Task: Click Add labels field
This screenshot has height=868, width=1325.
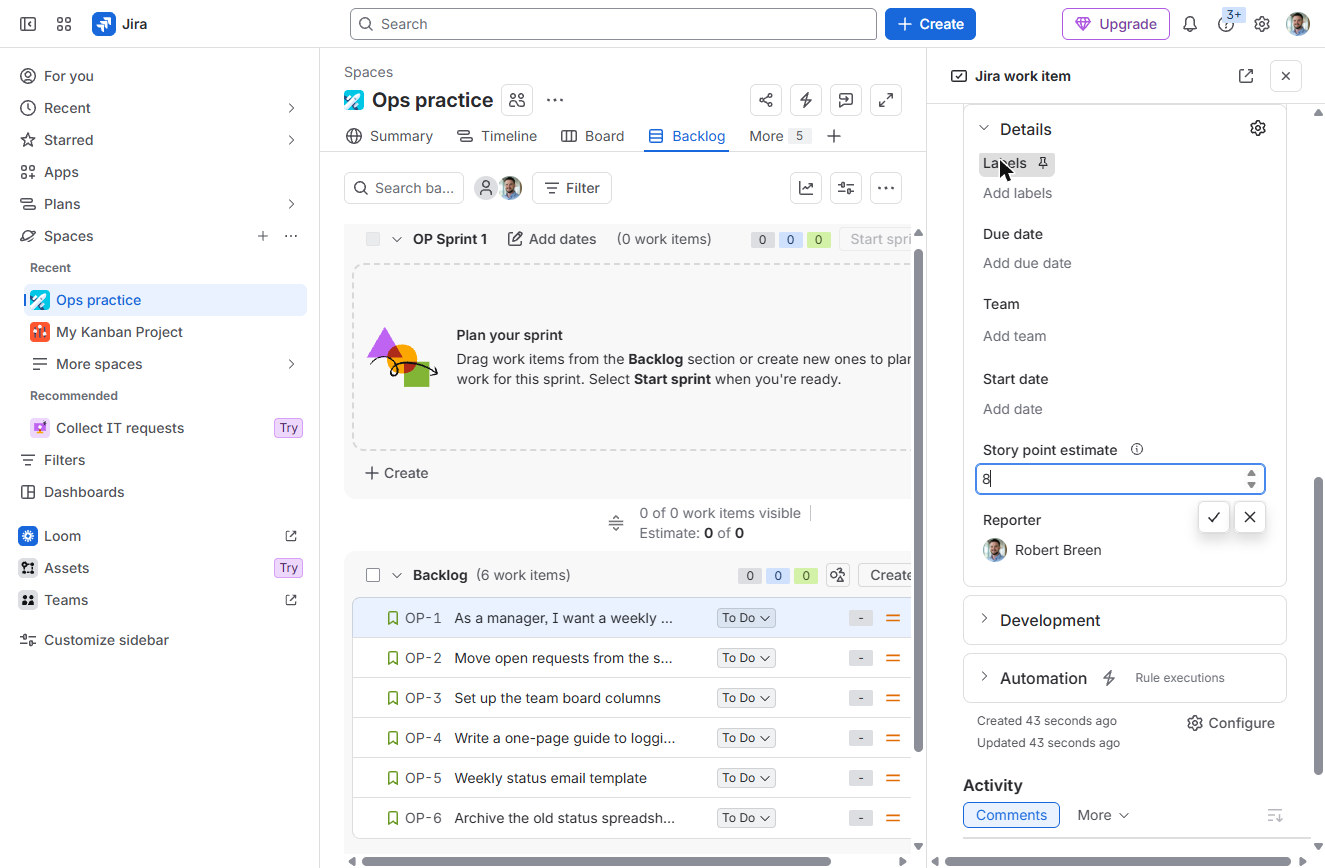Action: pyautogui.click(x=1017, y=193)
